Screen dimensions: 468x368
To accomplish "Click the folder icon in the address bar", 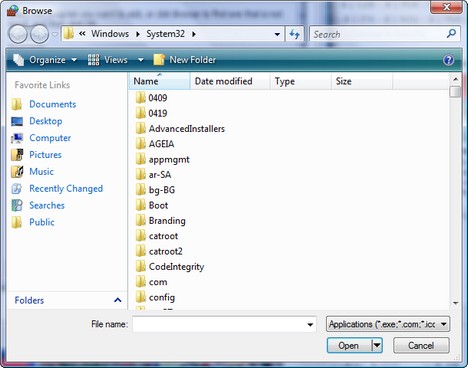I will point(69,34).
